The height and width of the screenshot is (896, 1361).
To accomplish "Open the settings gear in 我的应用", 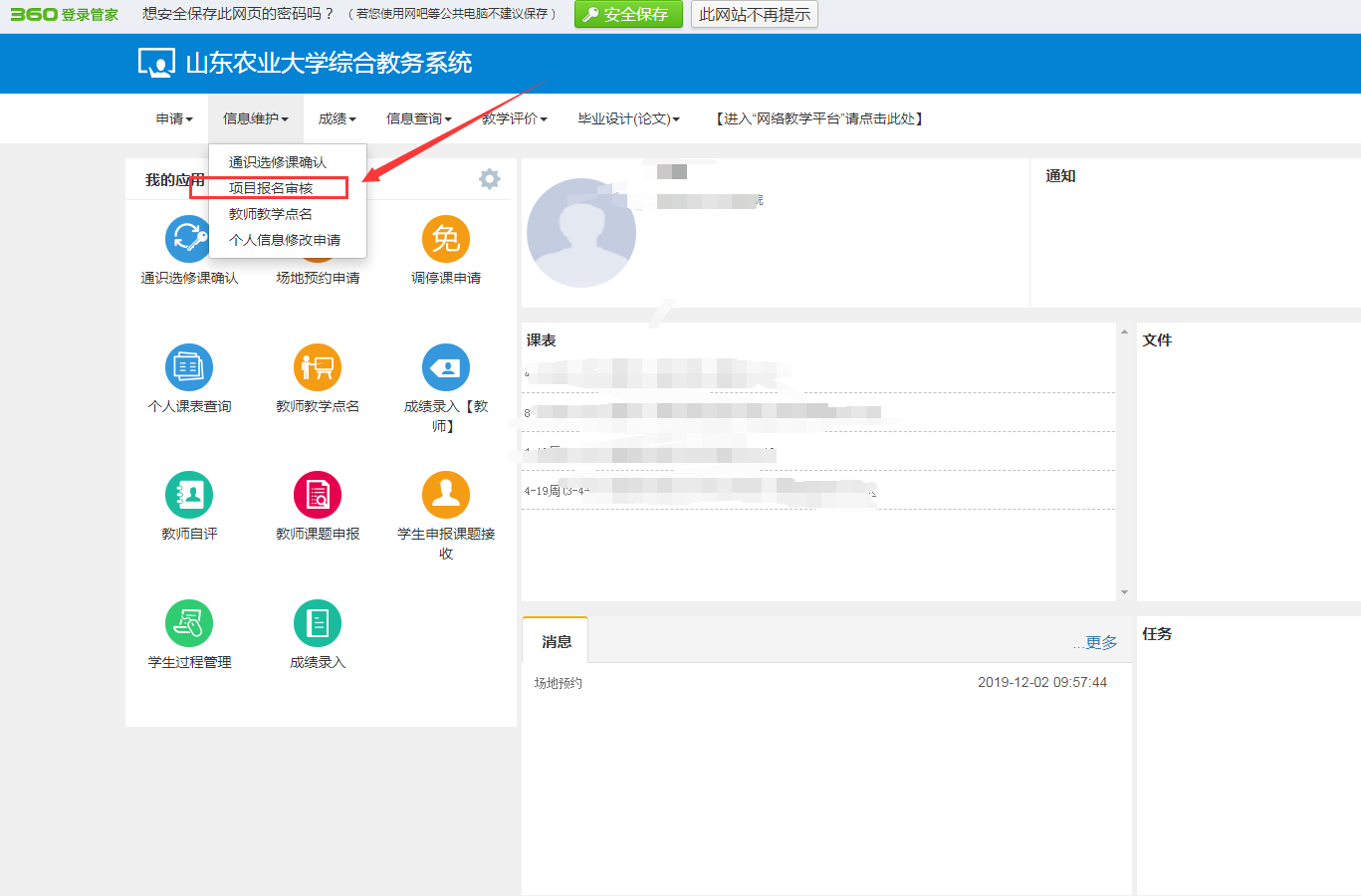I will tap(489, 179).
